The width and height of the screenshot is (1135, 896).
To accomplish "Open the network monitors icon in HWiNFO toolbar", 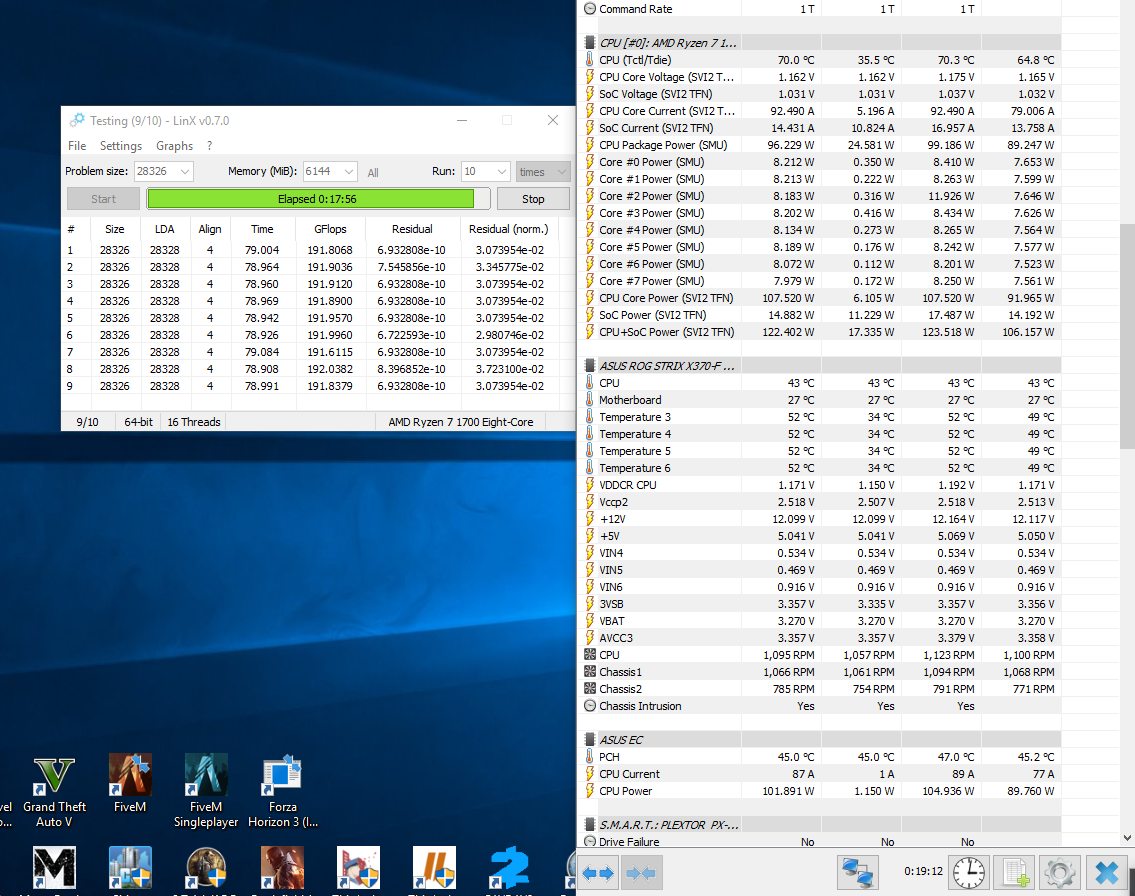I will (x=858, y=872).
